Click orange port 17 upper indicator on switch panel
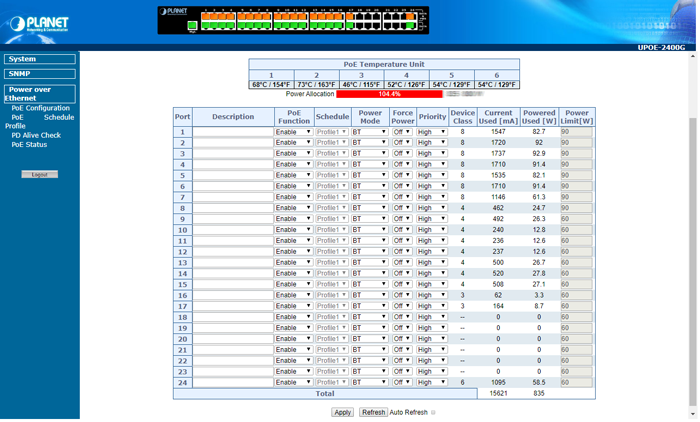 click(350, 17)
